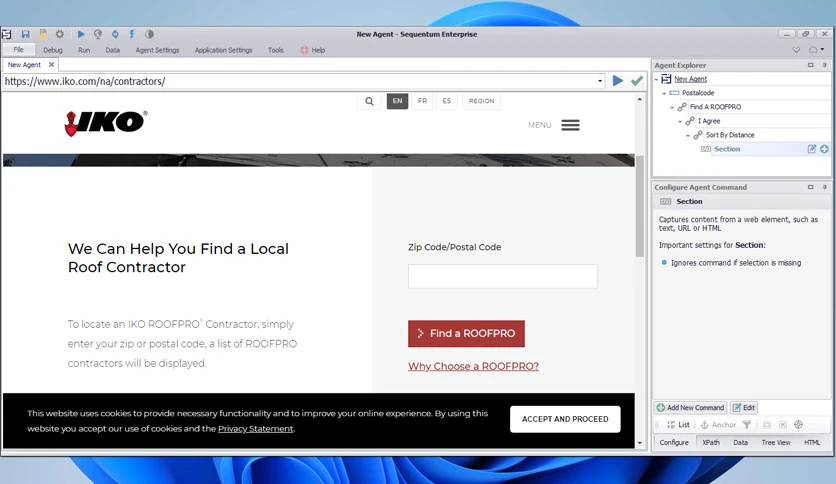This screenshot has width=836, height=484.
Task: Select the FR language button
Action: coord(422,101)
